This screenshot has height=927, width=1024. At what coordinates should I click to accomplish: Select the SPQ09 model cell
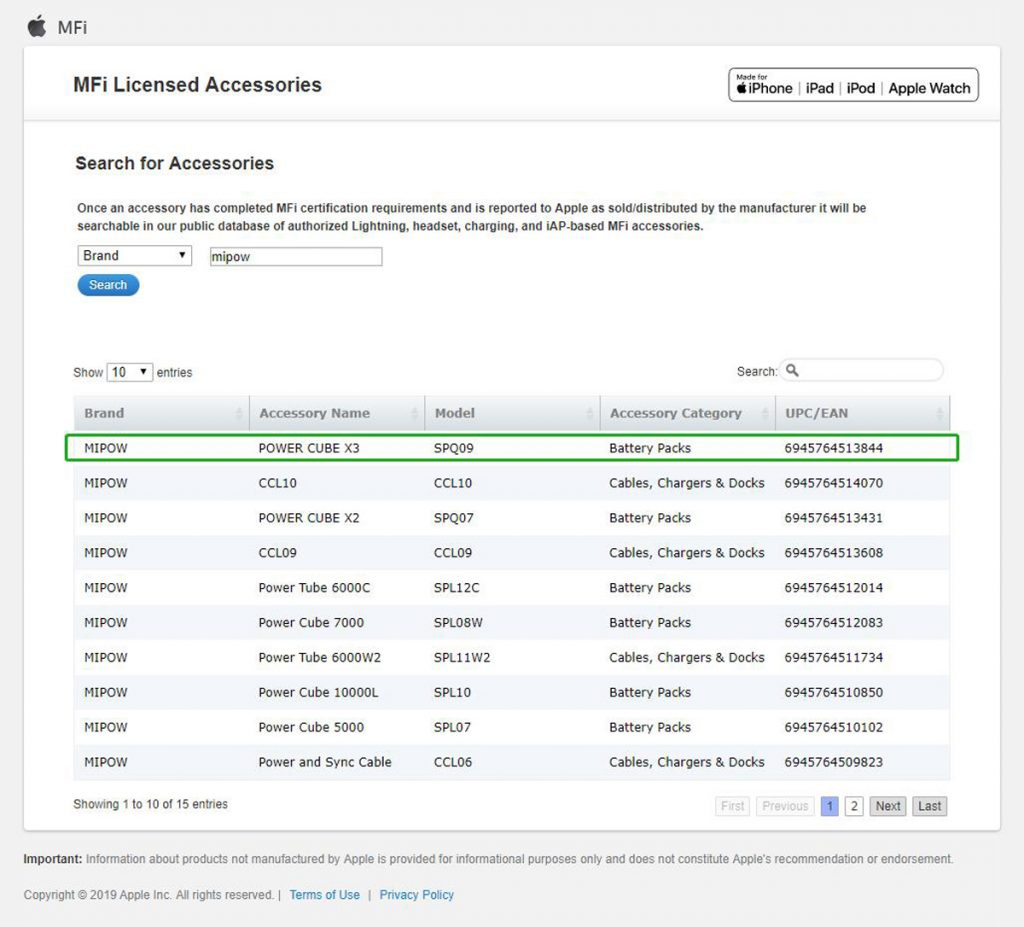point(454,448)
